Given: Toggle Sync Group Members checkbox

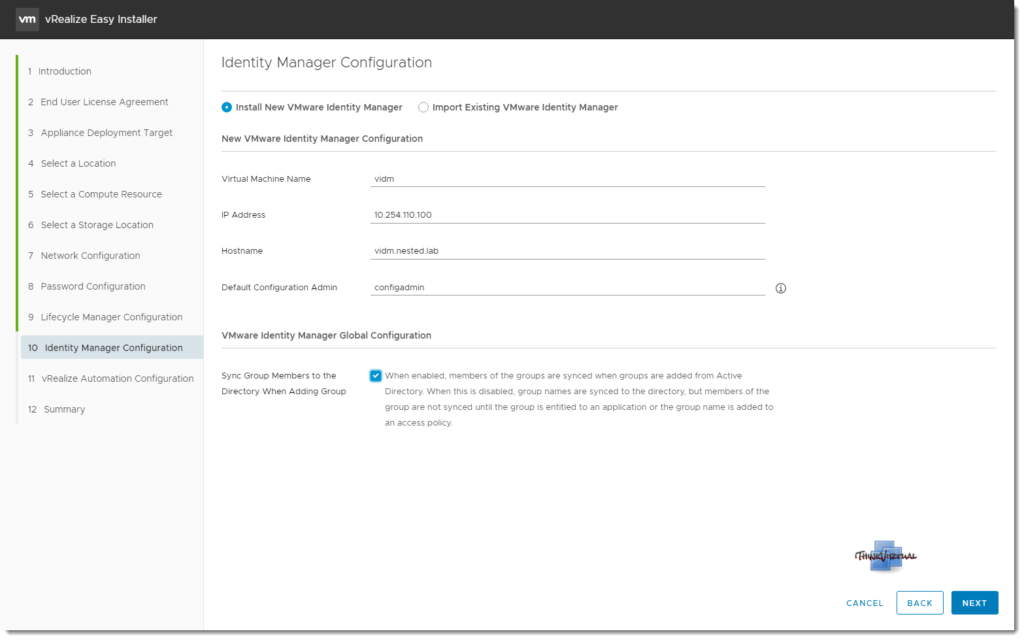Looking at the screenshot, I should [376, 376].
